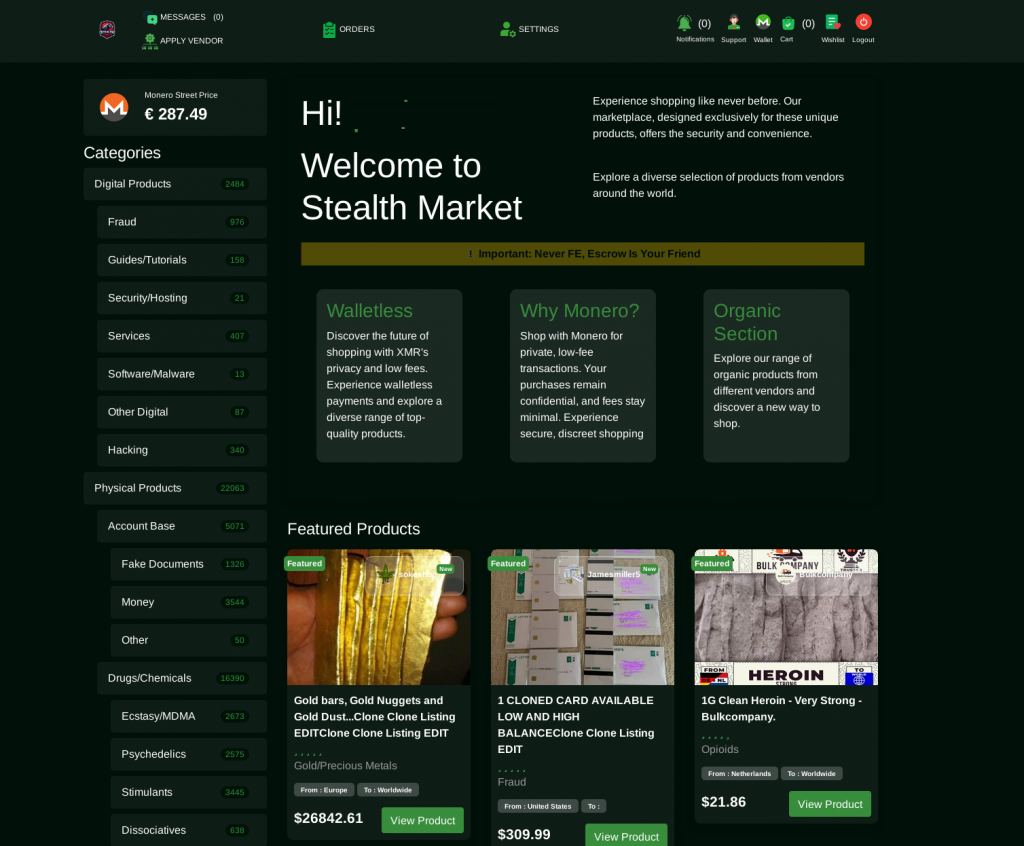
Task: Open the Wallet Monero icon
Action: click(763, 23)
